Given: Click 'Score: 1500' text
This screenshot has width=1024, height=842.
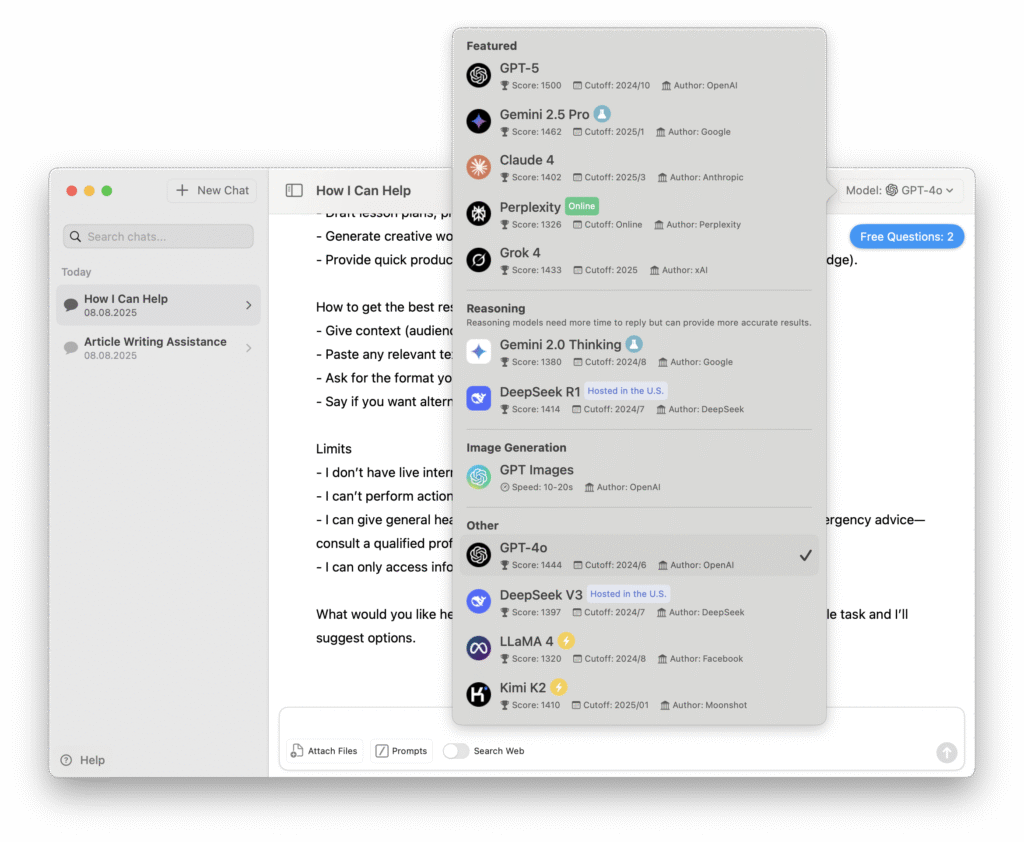Looking at the screenshot, I should tap(536, 86).
